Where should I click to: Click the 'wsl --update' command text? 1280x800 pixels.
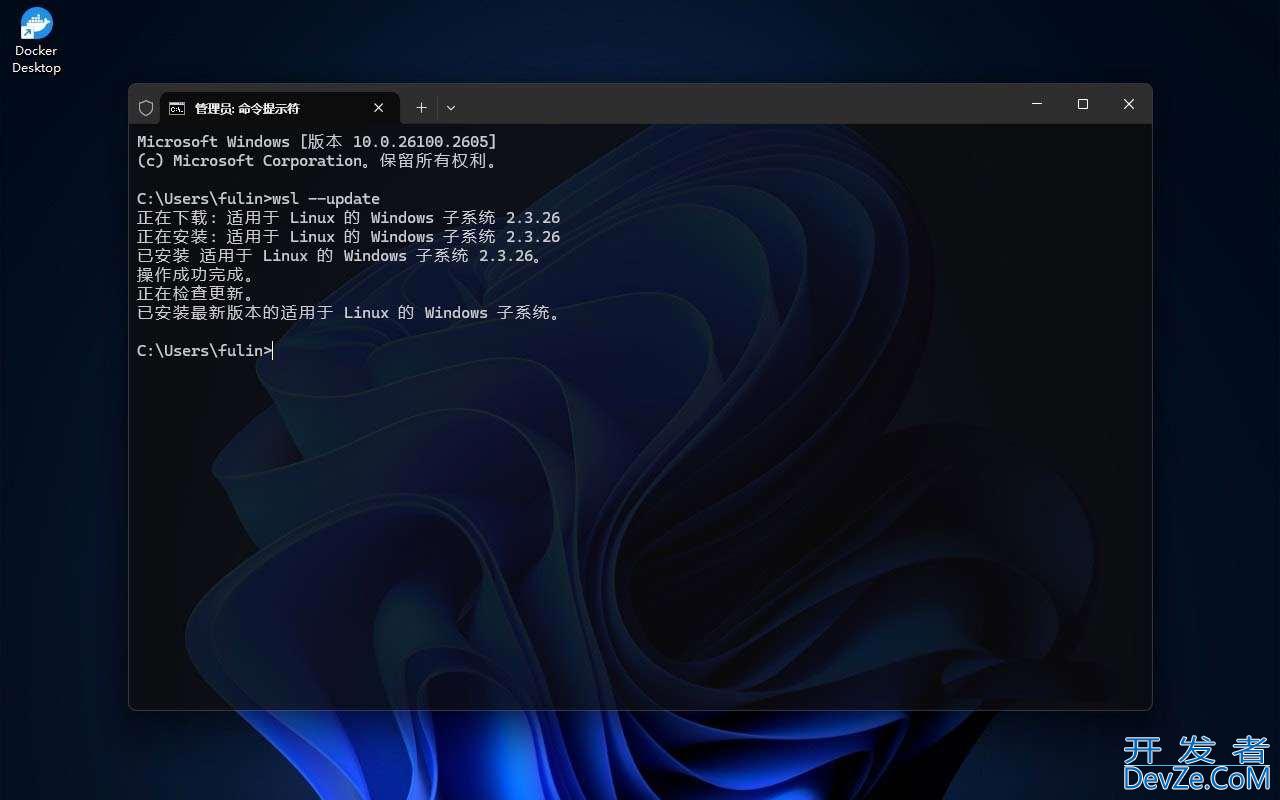coord(326,199)
